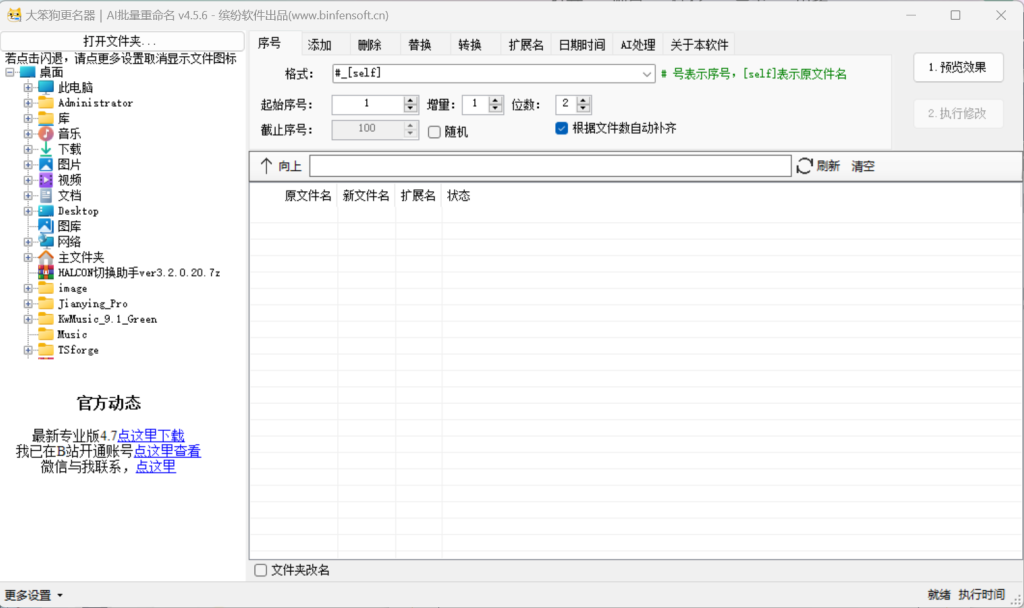Select the 文档 (Documents) icon

click(45, 194)
